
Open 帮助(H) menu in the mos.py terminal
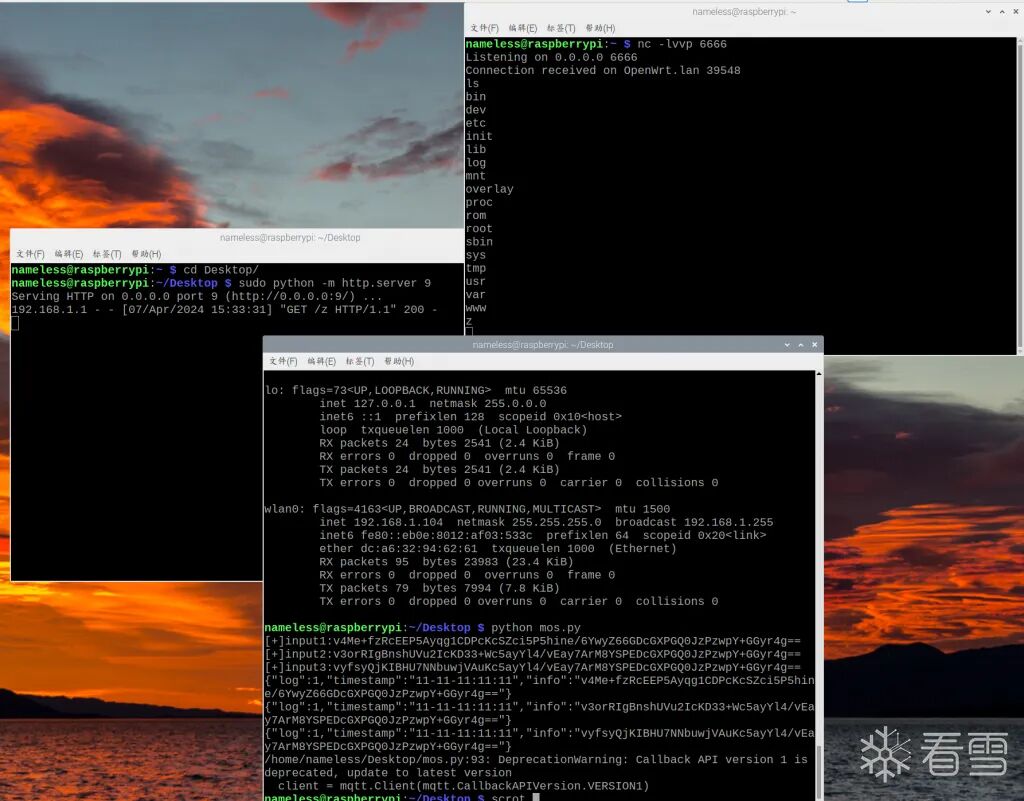tap(399, 361)
